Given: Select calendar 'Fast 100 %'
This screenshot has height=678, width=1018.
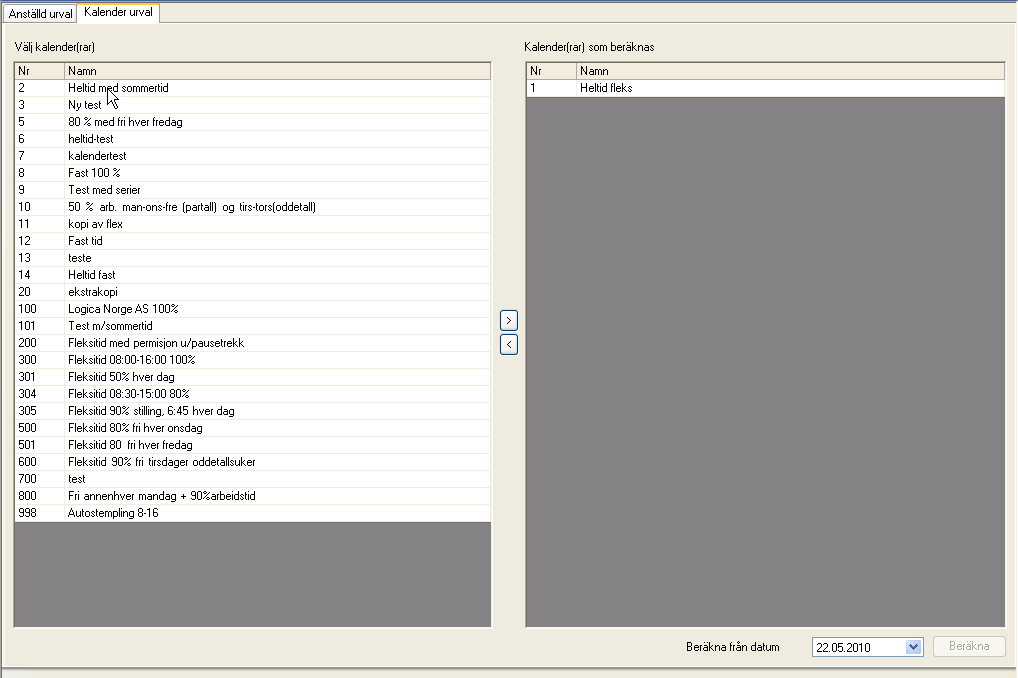Looking at the screenshot, I should coord(253,173).
